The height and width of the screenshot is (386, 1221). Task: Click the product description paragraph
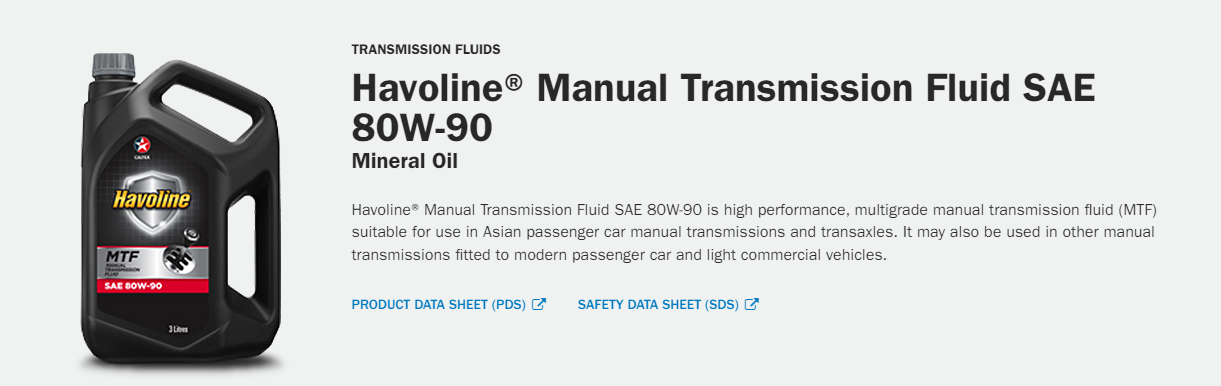[754, 232]
